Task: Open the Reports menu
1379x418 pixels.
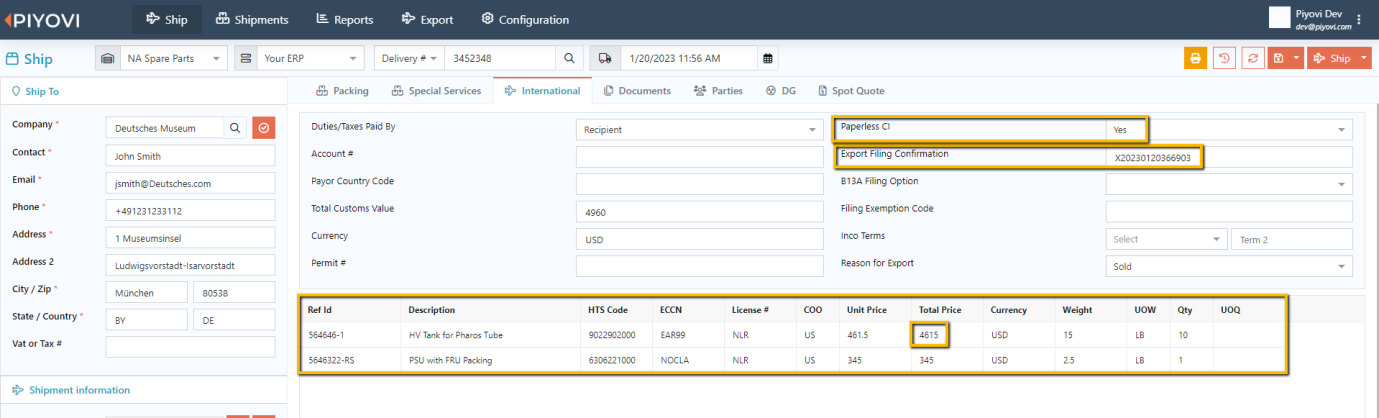Action: (x=345, y=19)
